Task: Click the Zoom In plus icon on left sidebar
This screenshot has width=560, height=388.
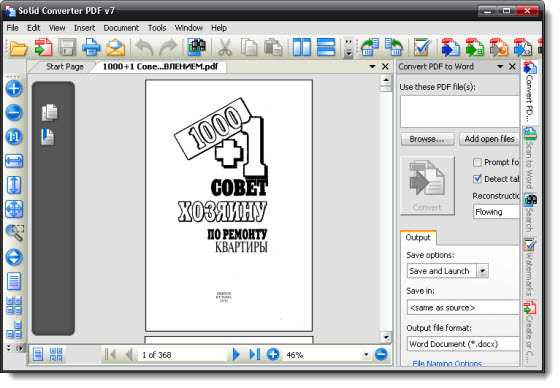Action: [x=14, y=89]
